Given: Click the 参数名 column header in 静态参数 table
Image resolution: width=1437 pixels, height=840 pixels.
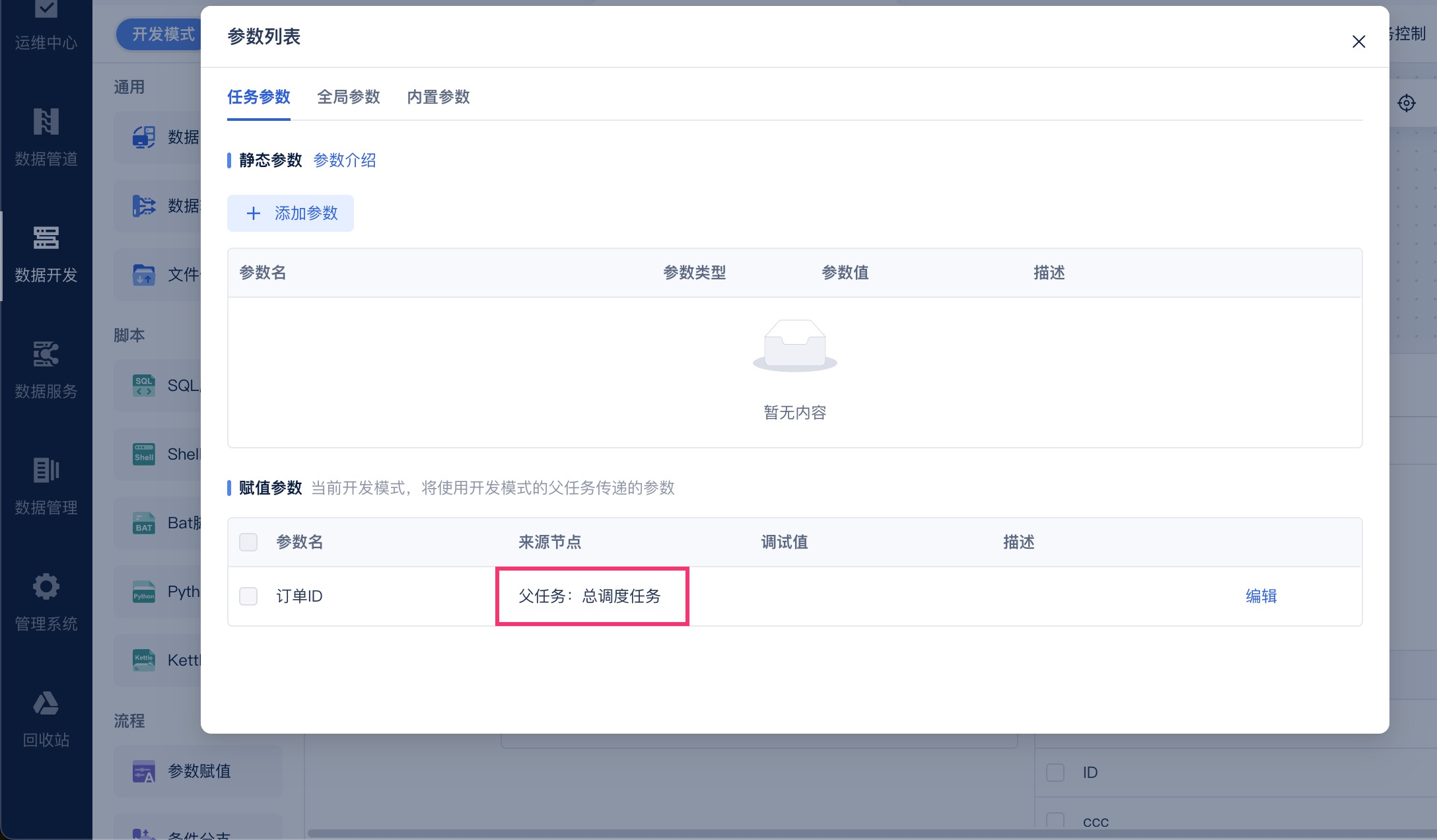Looking at the screenshot, I should 263,273.
